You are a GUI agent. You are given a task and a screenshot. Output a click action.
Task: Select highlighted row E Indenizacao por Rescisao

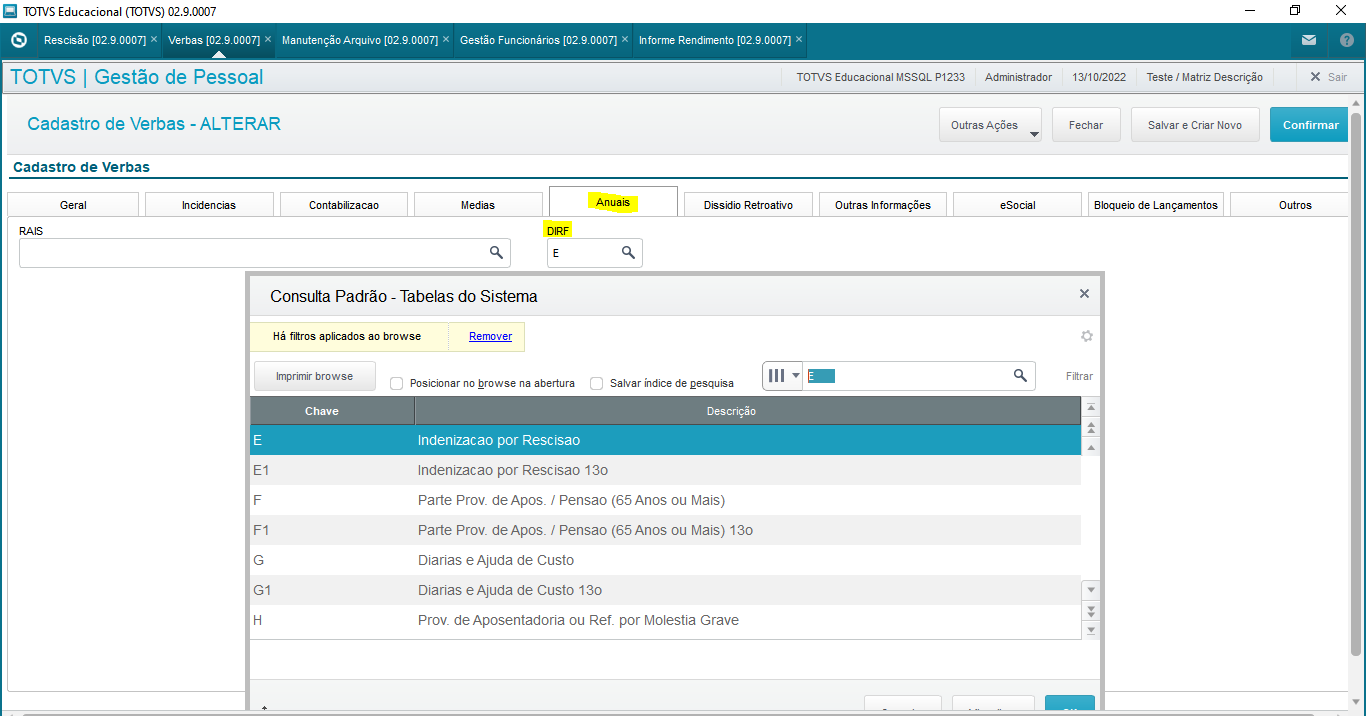click(x=665, y=440)
